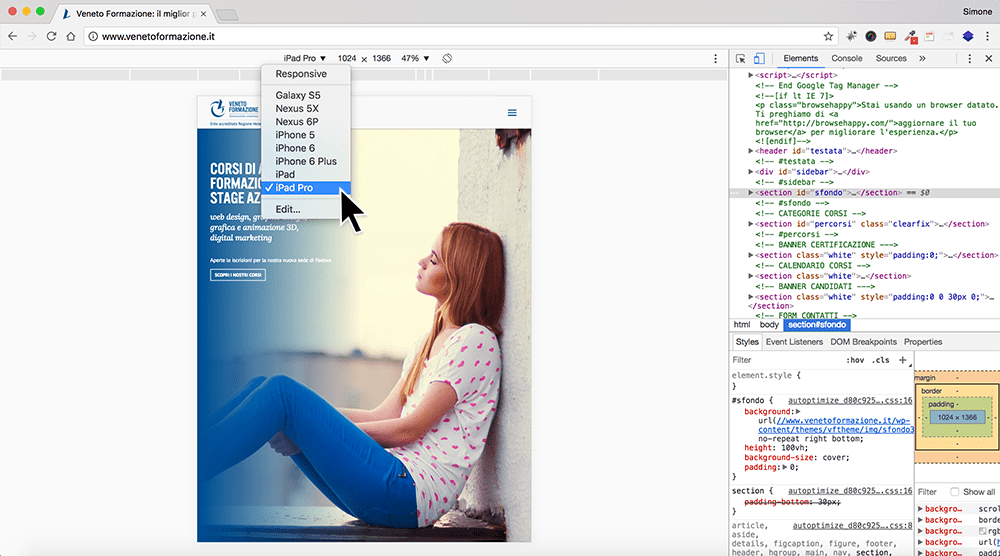Open hamburger menu on the website preview

click(511, 113)
